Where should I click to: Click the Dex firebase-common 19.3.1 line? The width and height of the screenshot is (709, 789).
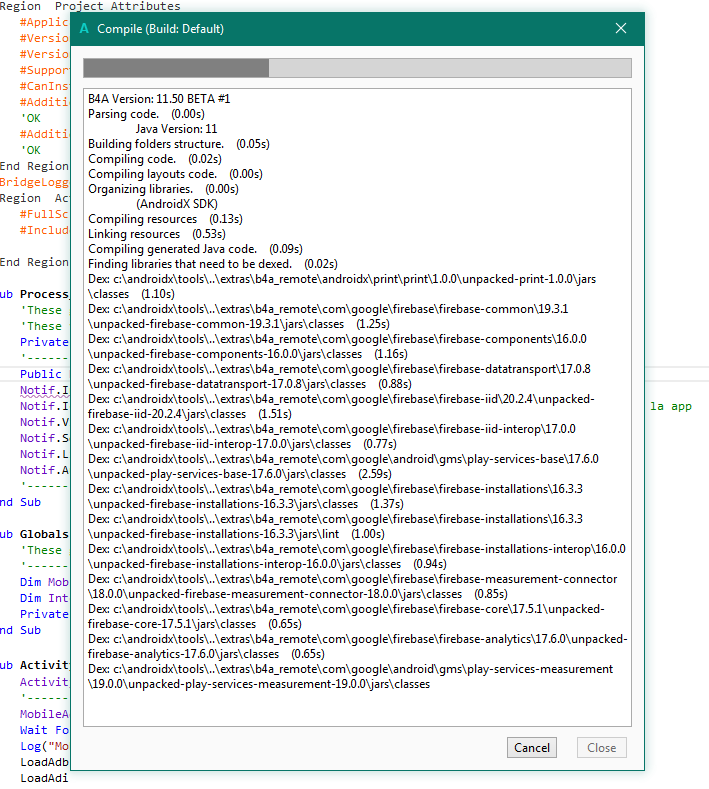pyautogui.click(x=328, y=317)
